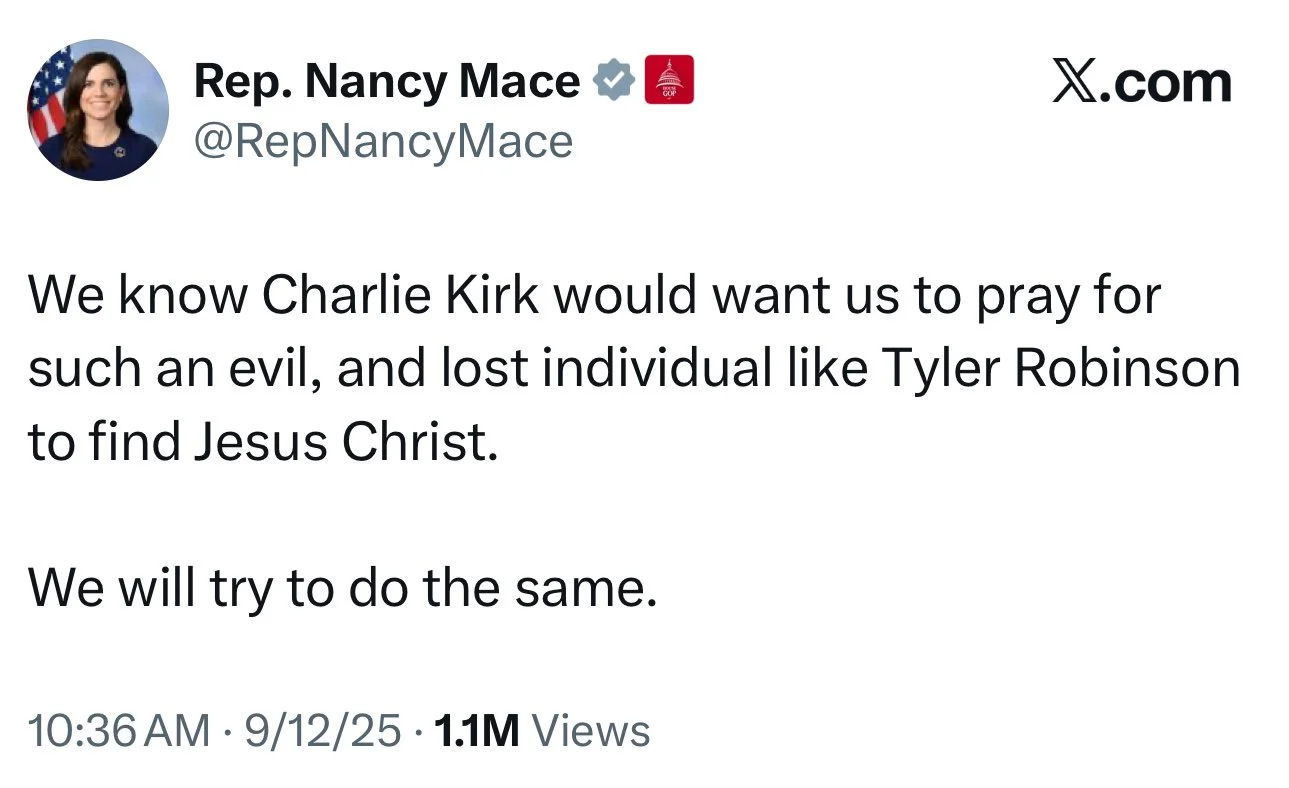Click the @RepNancyMace handle

click(383, 141)
